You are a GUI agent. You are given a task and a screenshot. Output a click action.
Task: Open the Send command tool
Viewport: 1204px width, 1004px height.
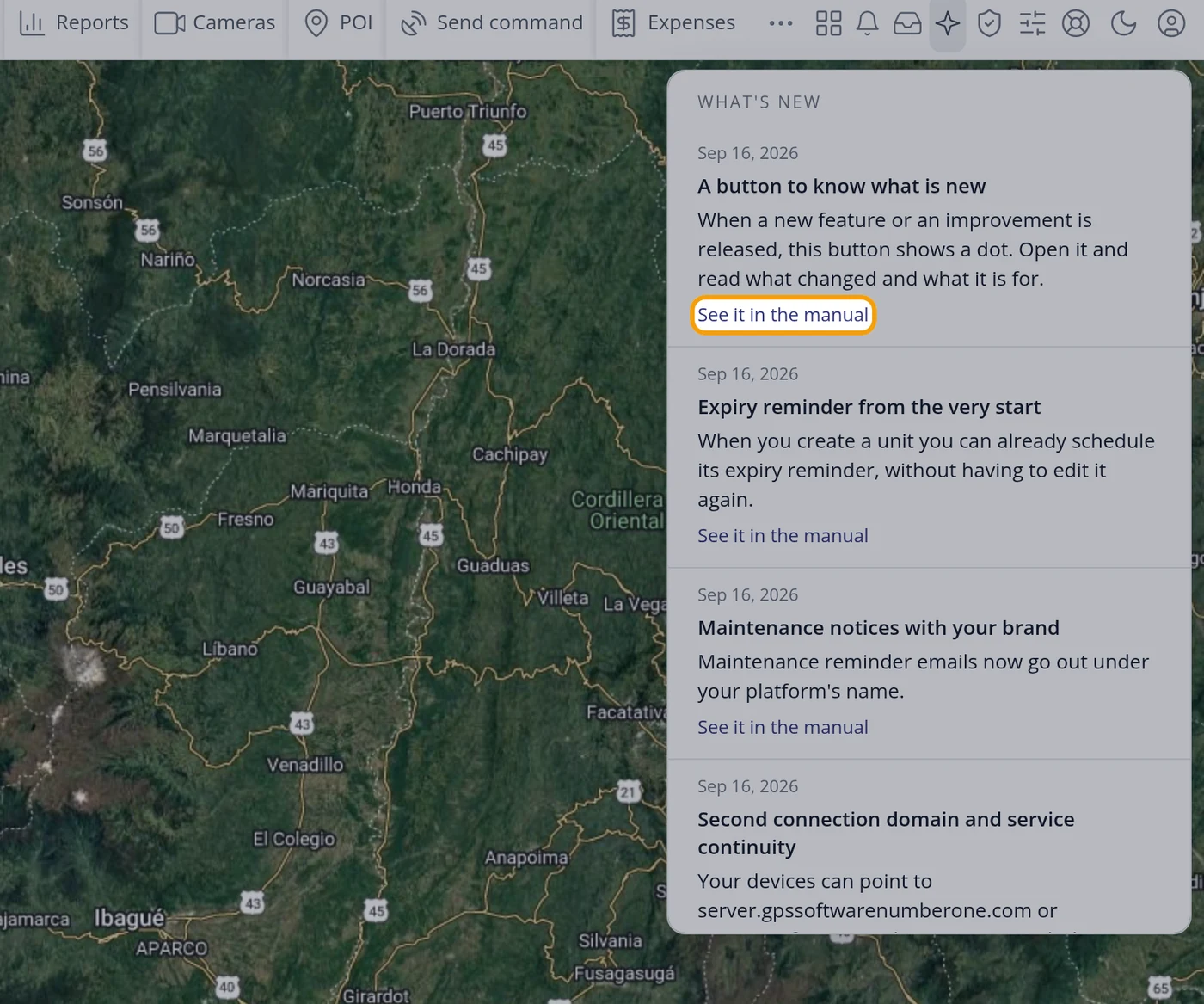[492, 23]
